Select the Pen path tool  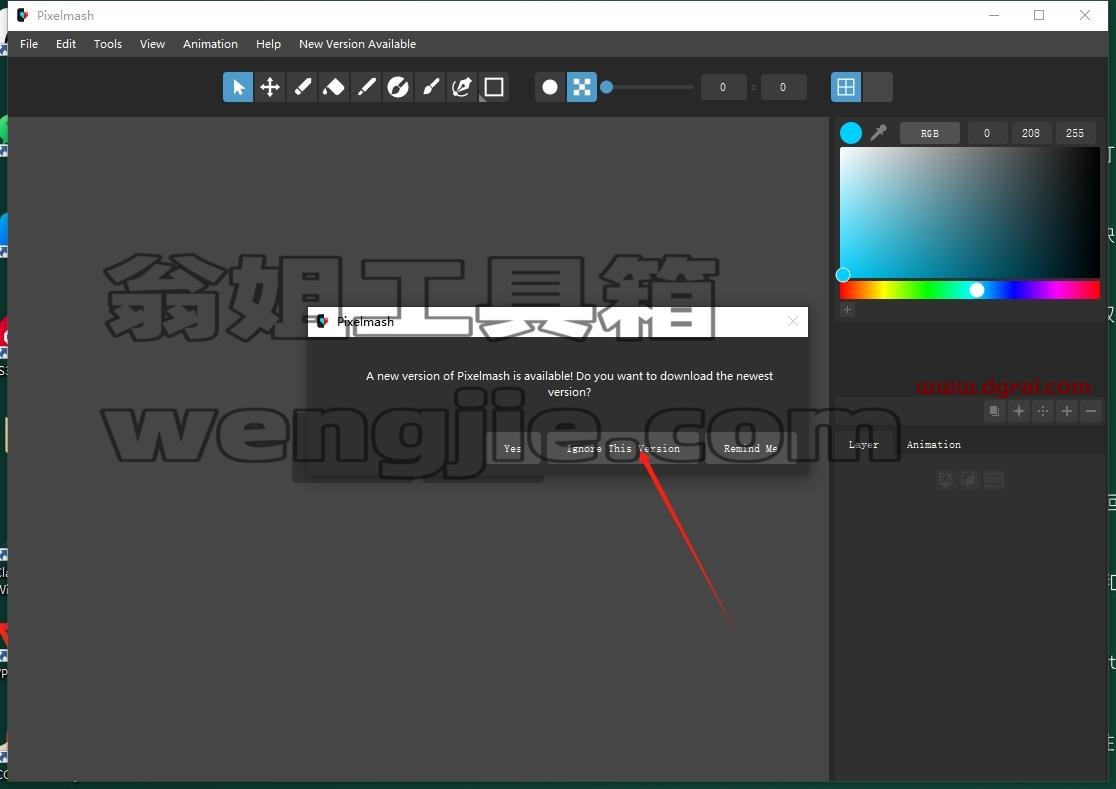click(462, 87)
